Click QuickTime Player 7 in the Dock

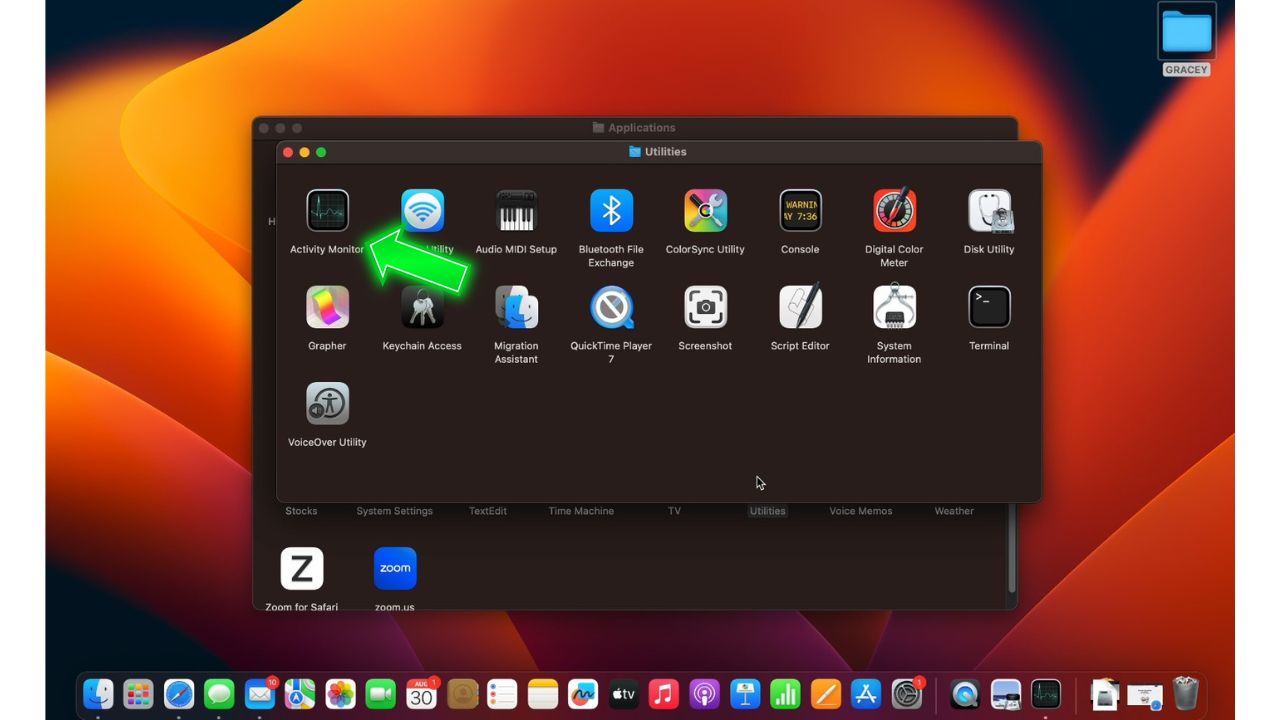965,693
